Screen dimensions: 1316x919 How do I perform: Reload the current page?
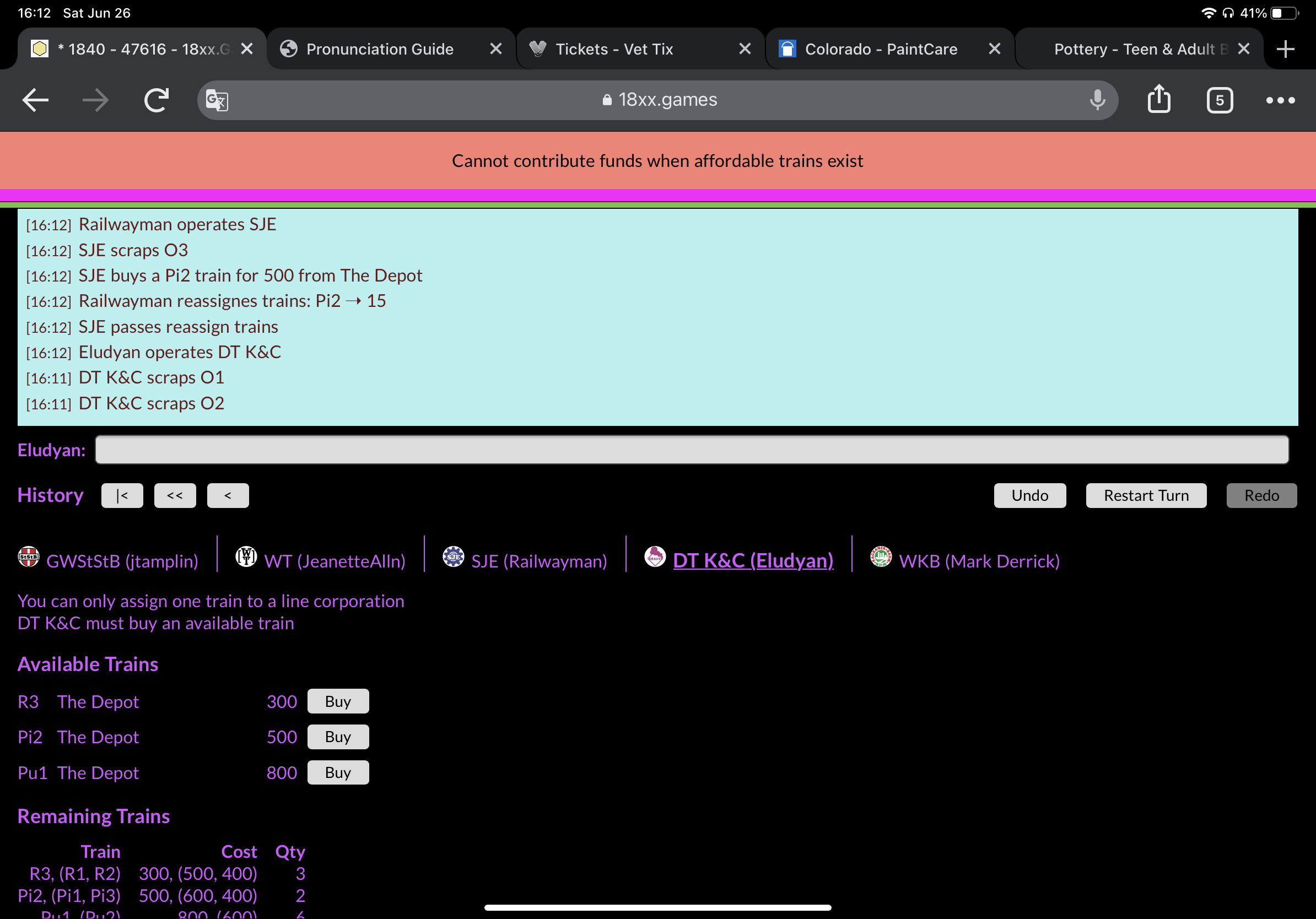click(157, 100)
